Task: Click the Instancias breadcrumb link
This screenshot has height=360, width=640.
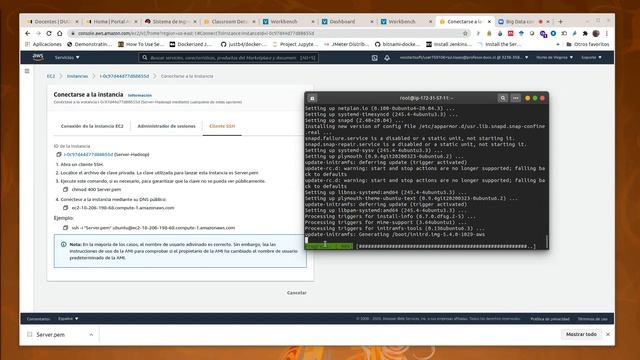Action: pos(77,76)
